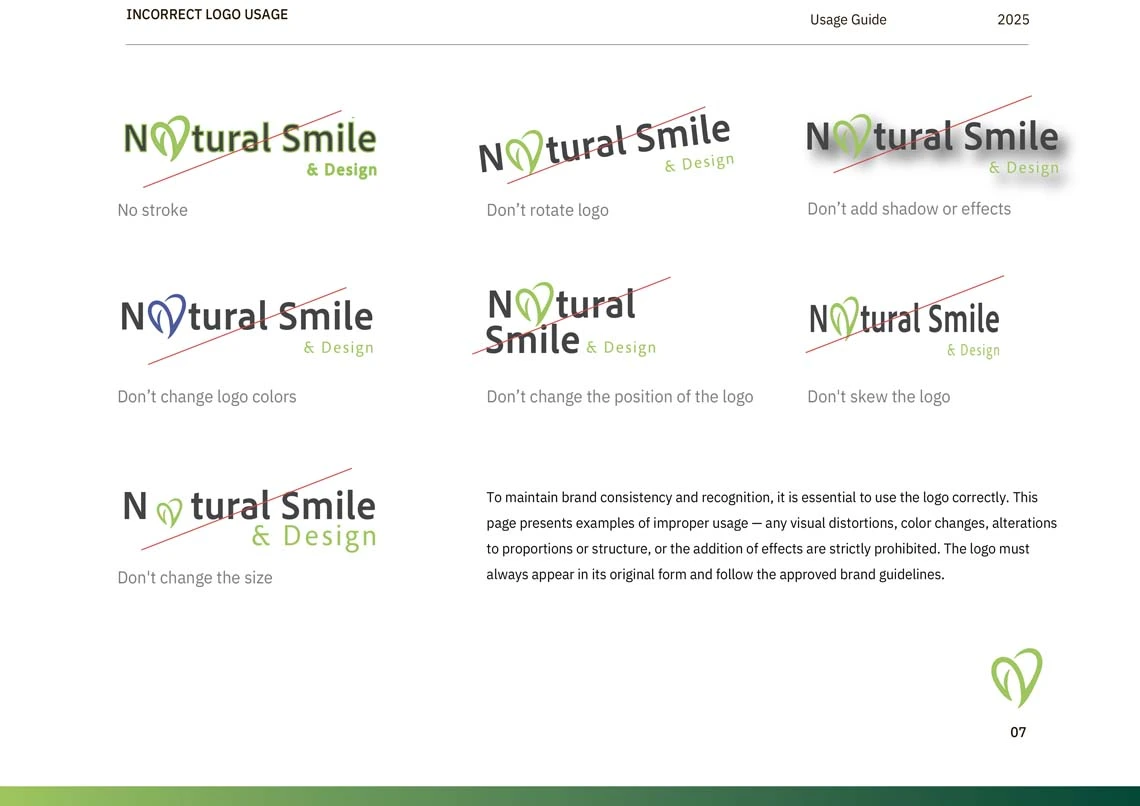
Task: Click the 2025 year label
Action: (1013, 19)
